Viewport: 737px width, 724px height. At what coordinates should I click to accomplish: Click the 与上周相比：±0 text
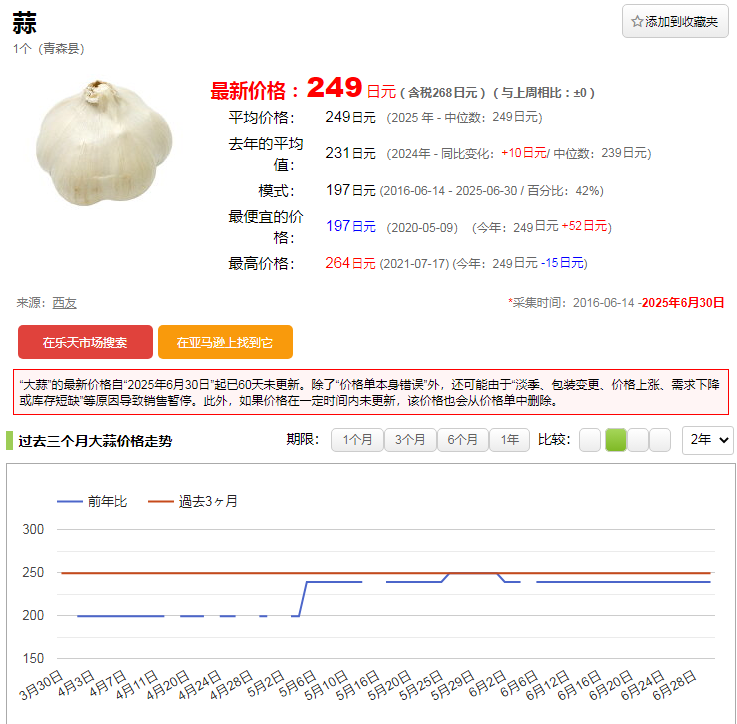[544, 93]
